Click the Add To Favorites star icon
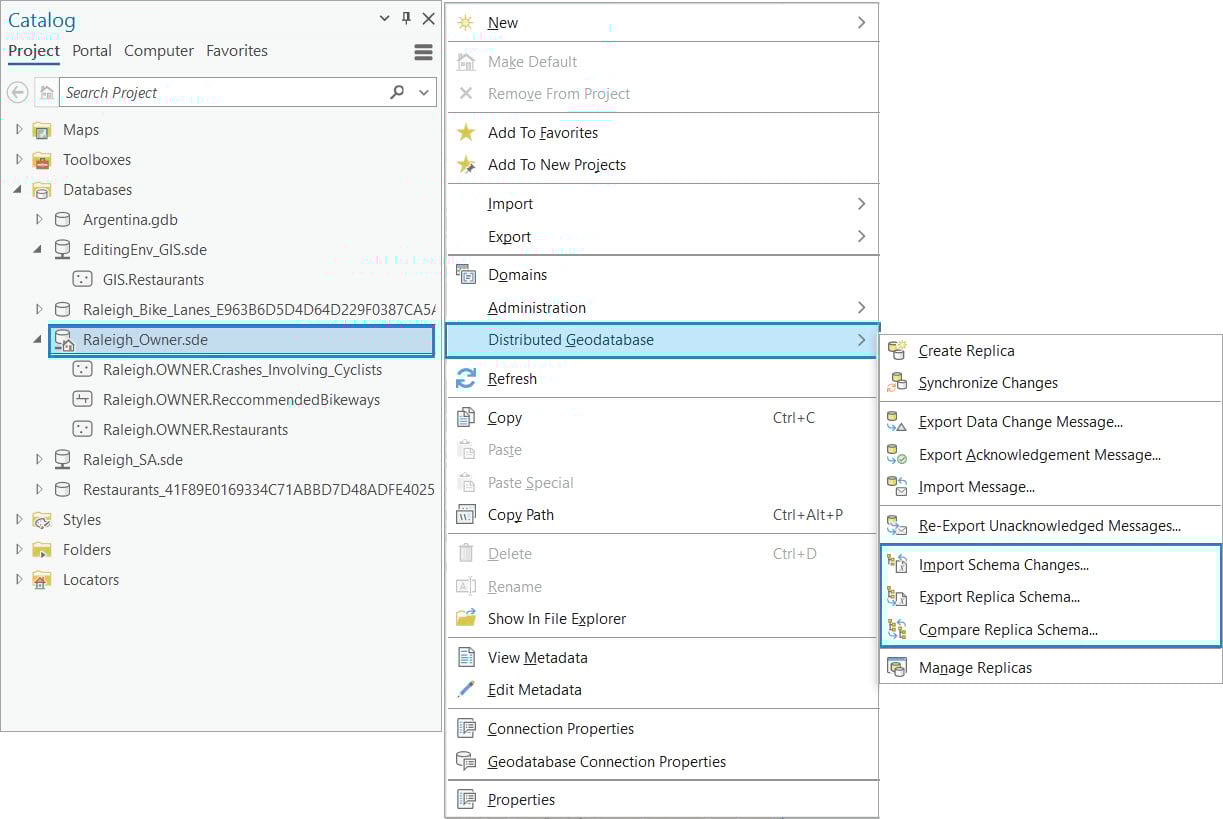The image size is (1223, 819). [x=466, y=132]
